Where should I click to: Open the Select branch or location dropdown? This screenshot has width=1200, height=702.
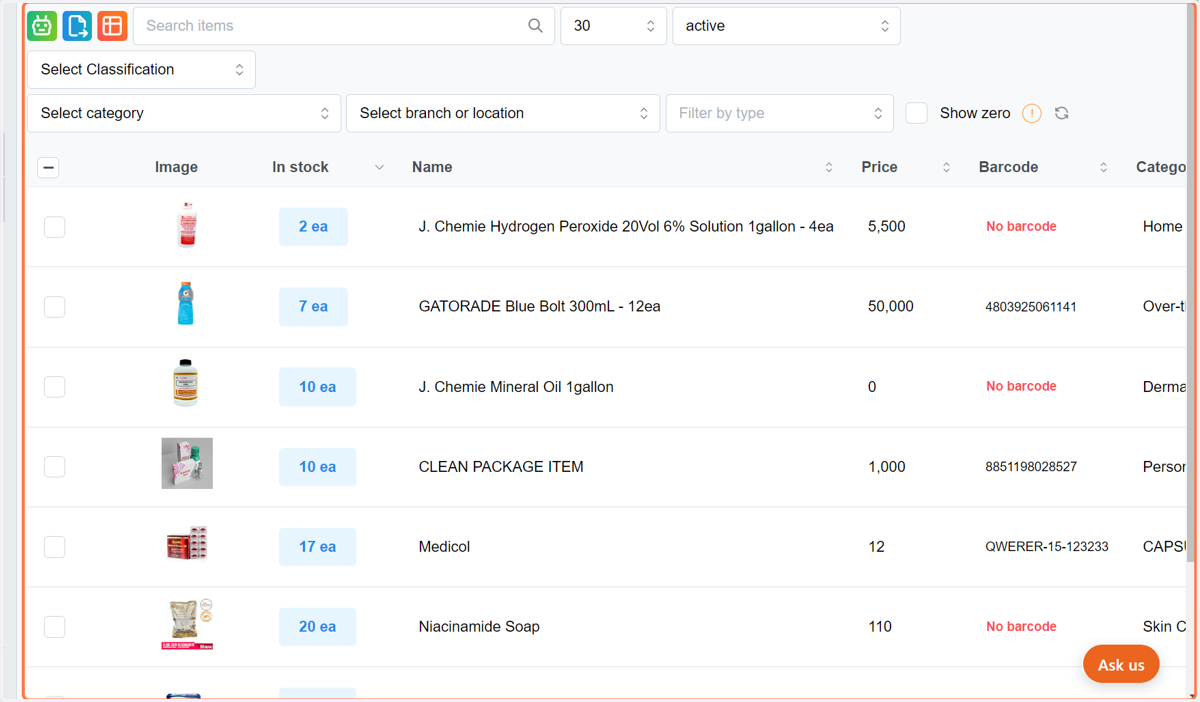pyautogui.click(x=503, y=113)
